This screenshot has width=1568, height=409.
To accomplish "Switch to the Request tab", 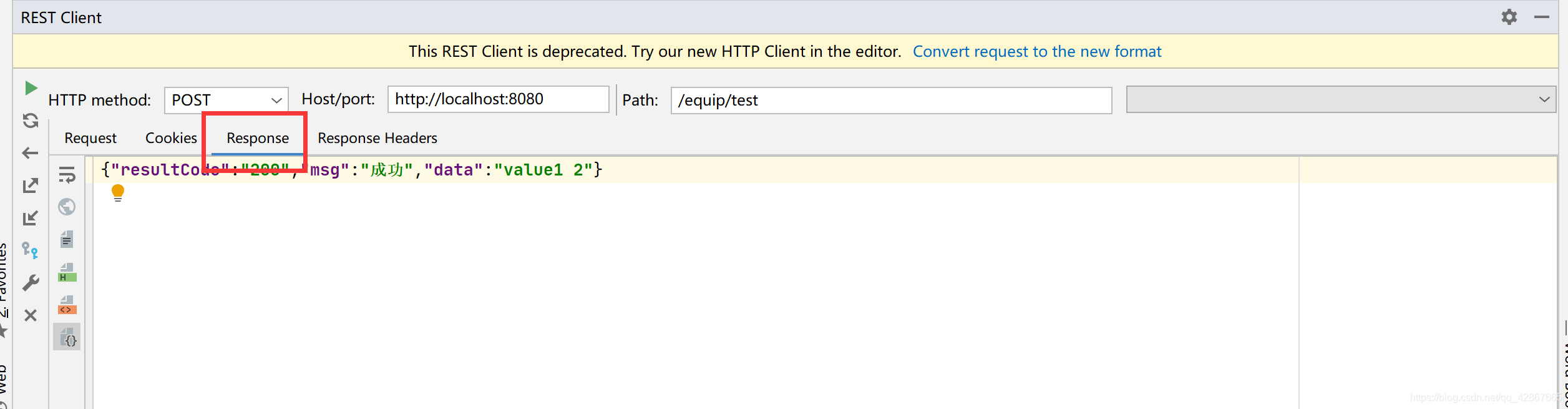I will 90,138.
